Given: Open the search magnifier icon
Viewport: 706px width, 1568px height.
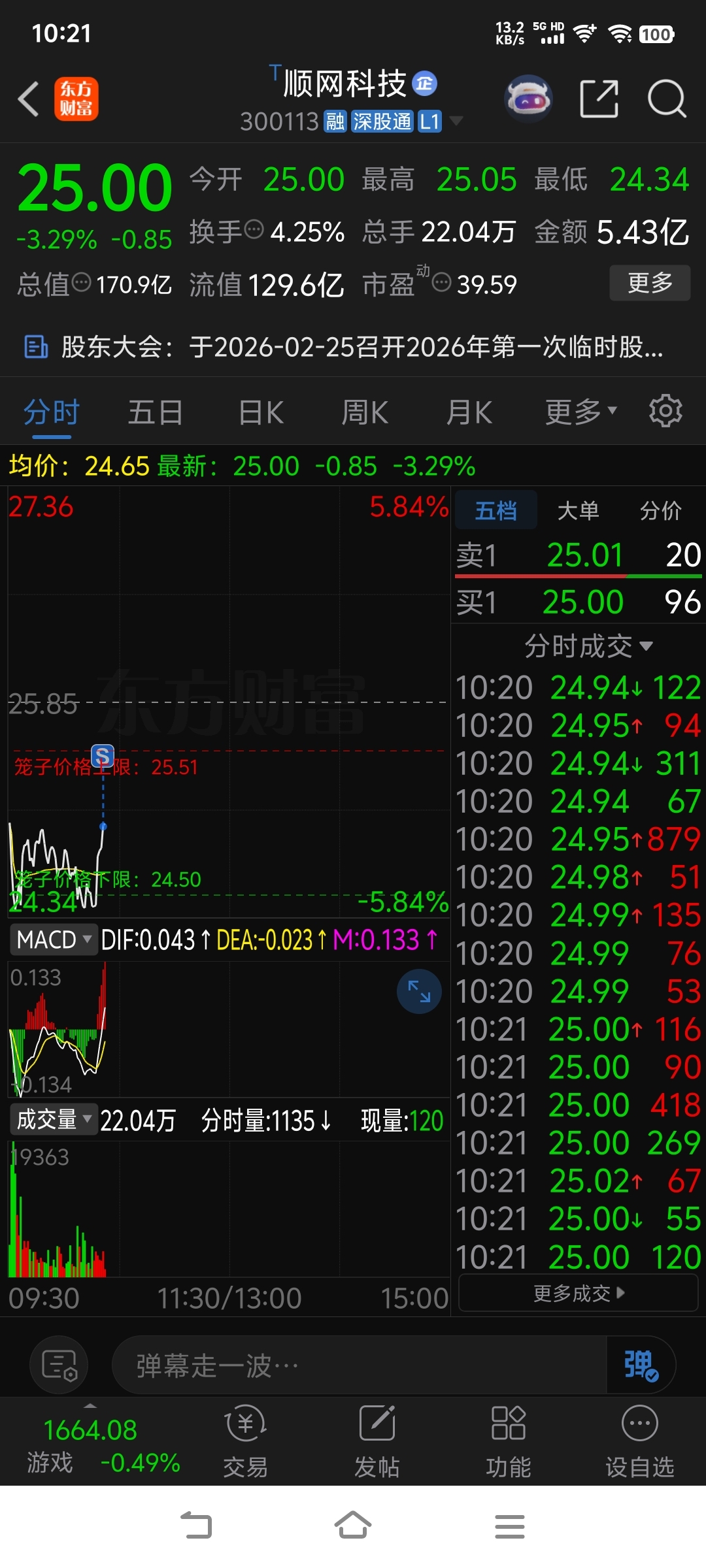Looking at the screenshot, I should click(x=667, y=99).
